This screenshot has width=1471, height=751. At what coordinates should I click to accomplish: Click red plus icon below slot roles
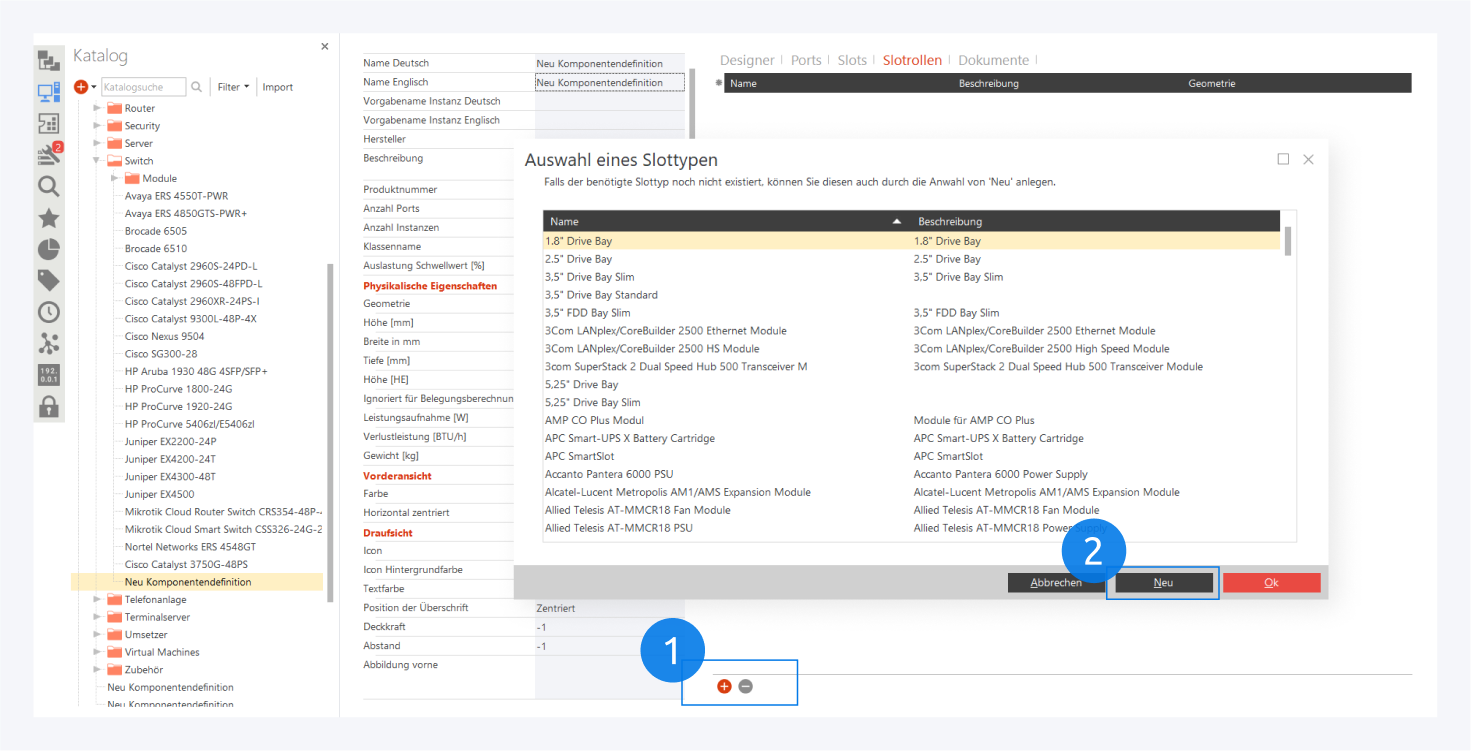tap(724, 686)
